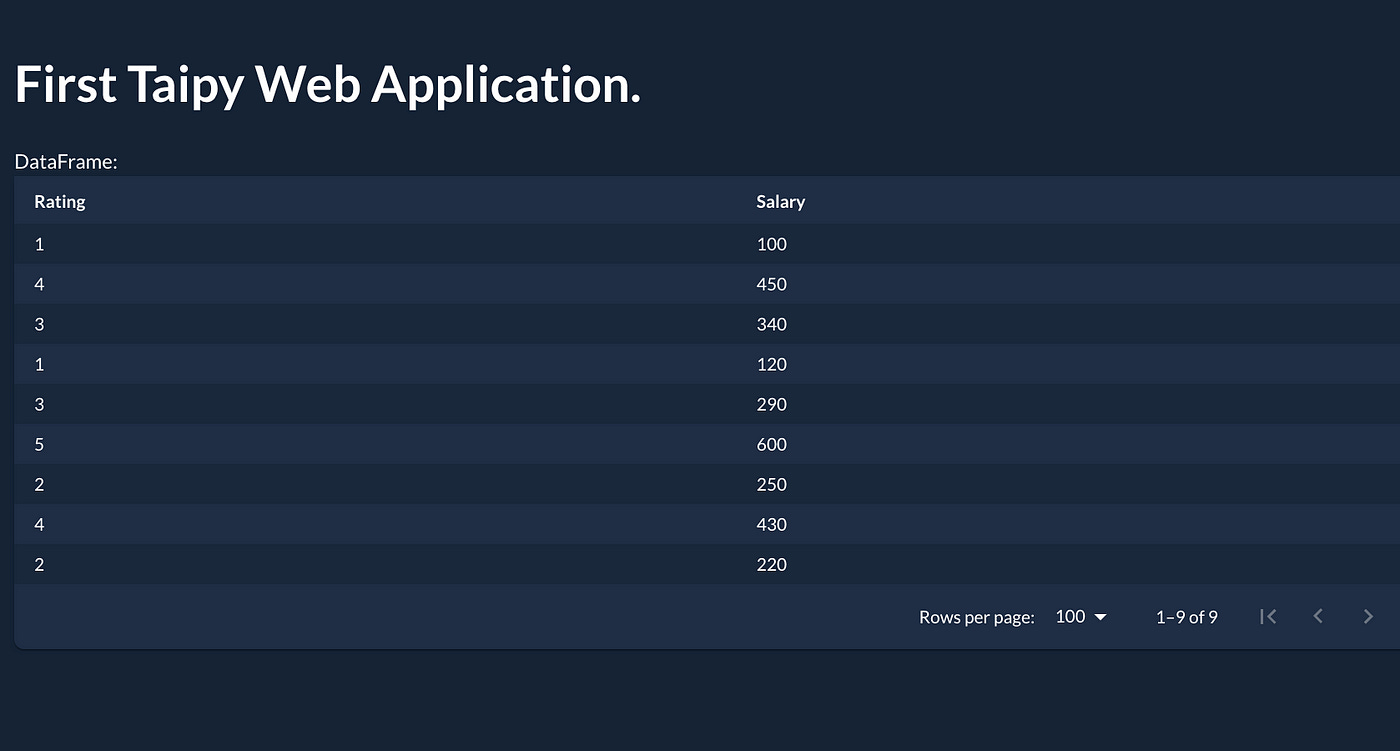This screenshot has width=1400, height=751.
Task: Open the rows per page dropdown showing 100
Action: point(1081,617)
